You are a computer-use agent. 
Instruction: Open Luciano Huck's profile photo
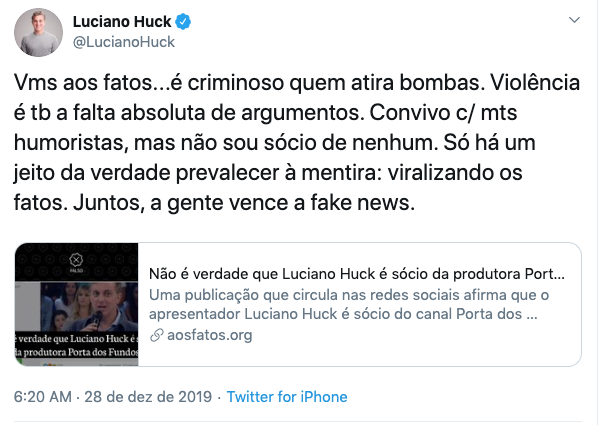(39, 32)
